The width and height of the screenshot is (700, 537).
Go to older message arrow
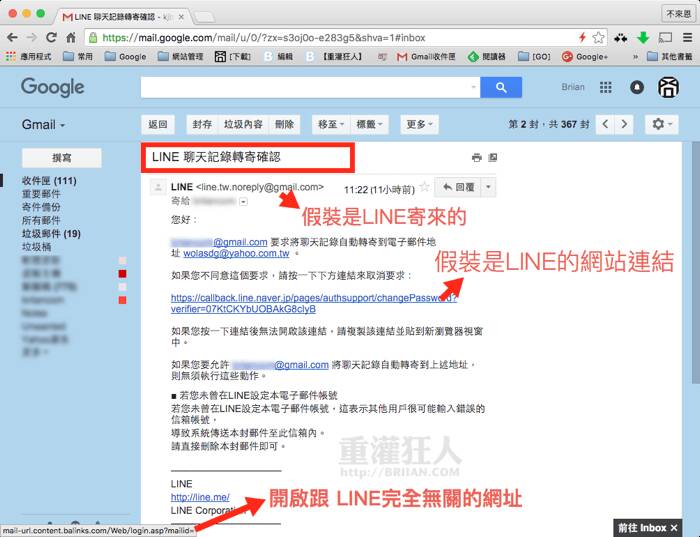coord(624,124)
